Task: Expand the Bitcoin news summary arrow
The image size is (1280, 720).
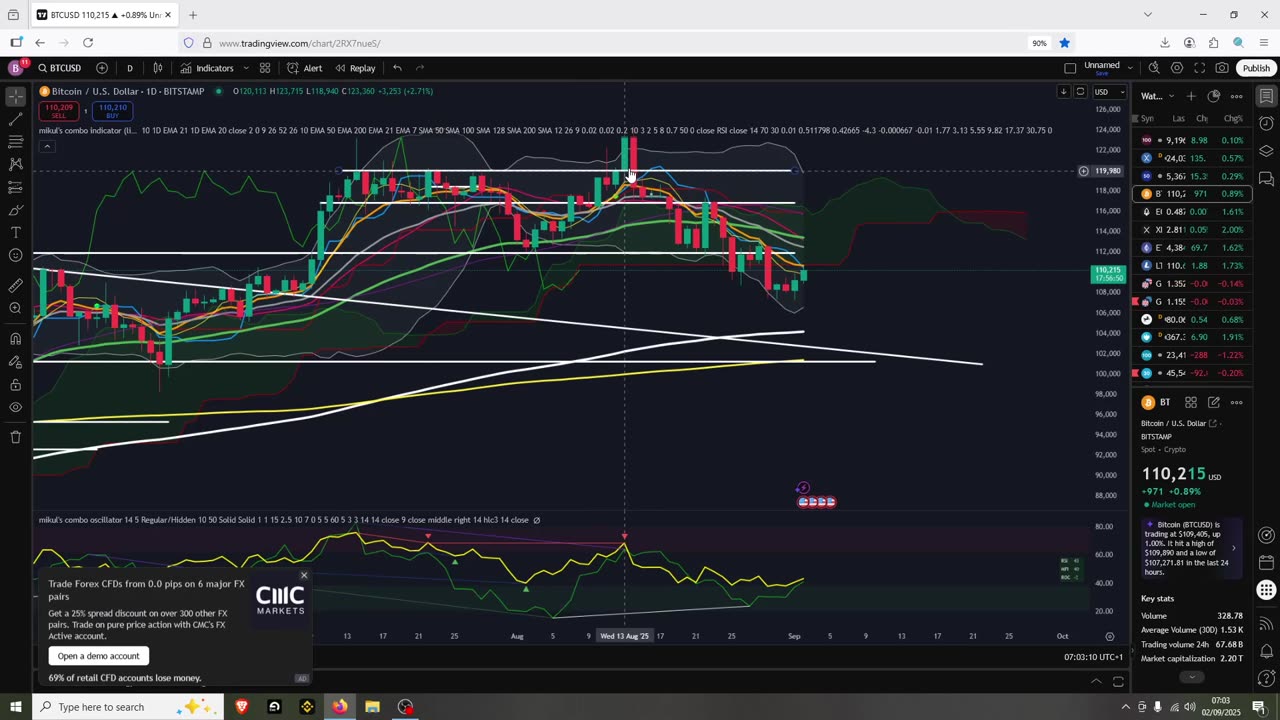Action: click(1233, 548)
